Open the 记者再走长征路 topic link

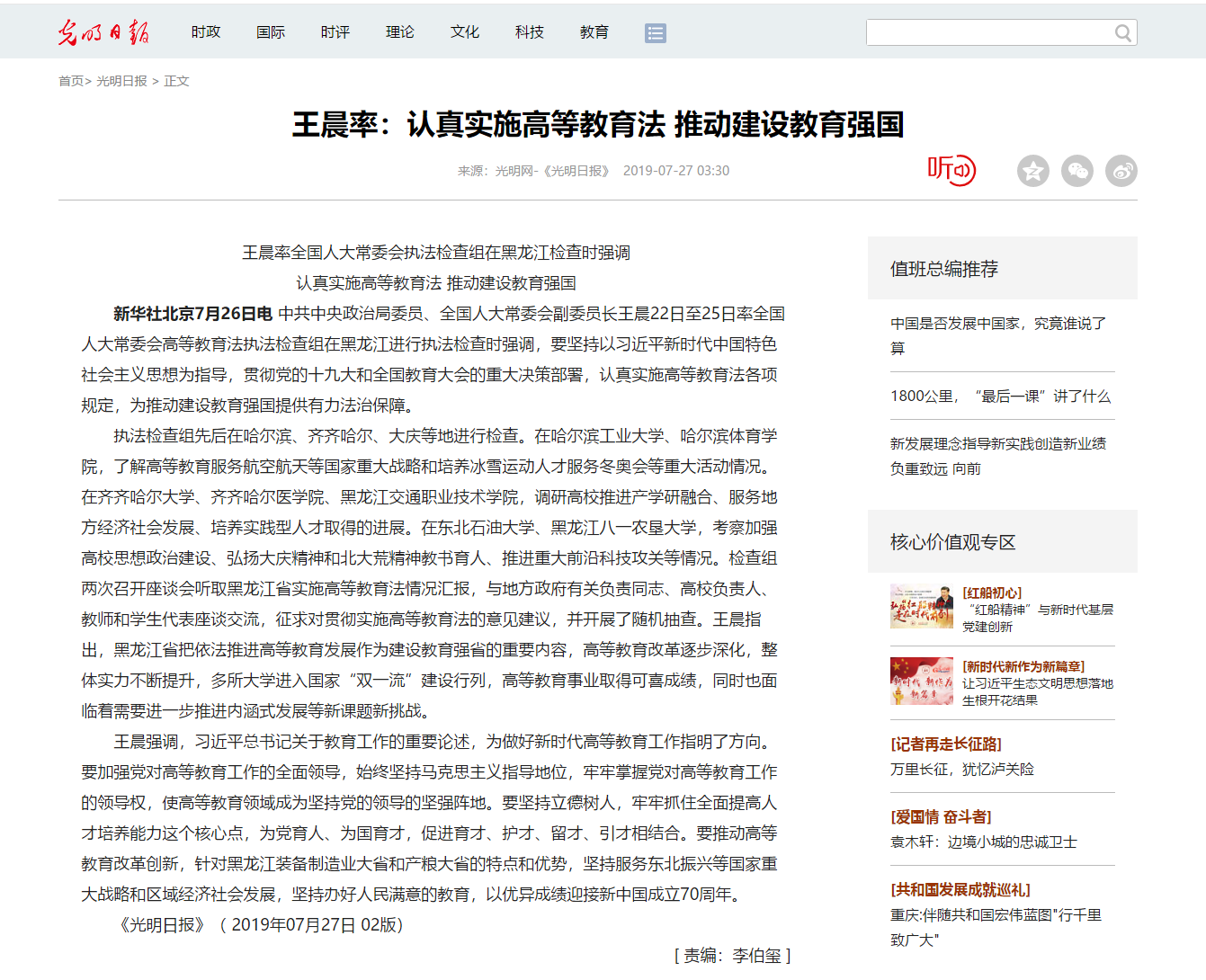(x=946, y=744)
